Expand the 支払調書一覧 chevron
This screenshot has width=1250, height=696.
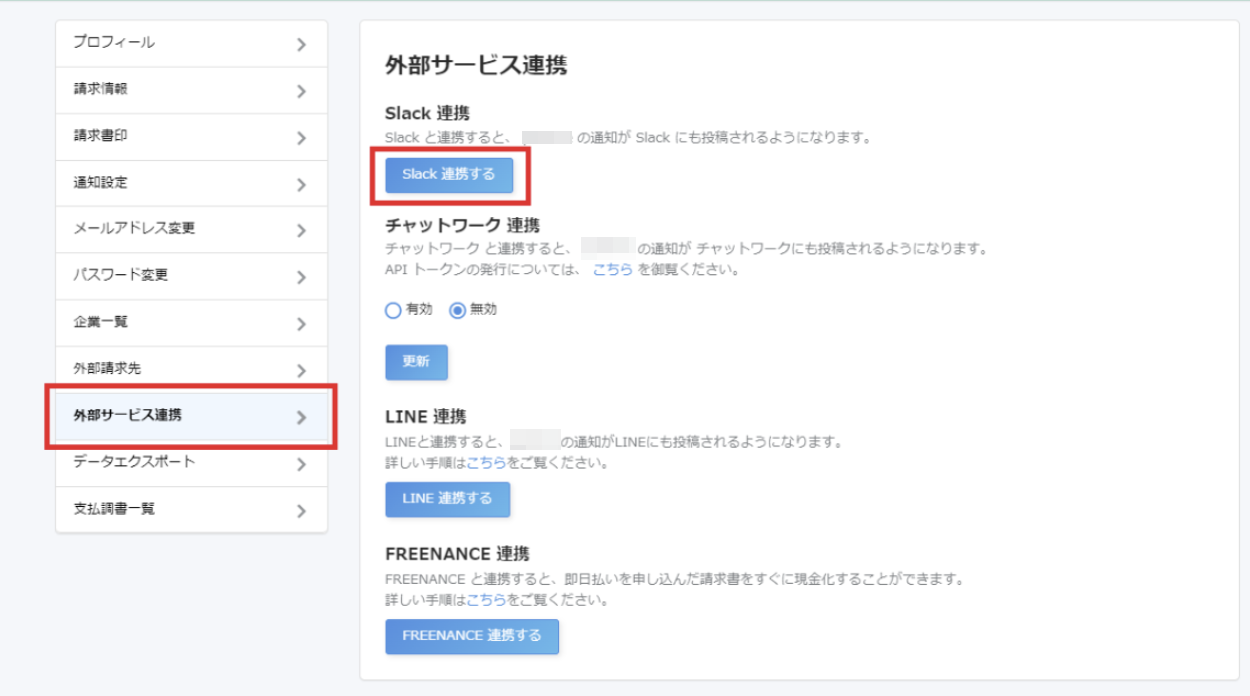coord(301,511)
